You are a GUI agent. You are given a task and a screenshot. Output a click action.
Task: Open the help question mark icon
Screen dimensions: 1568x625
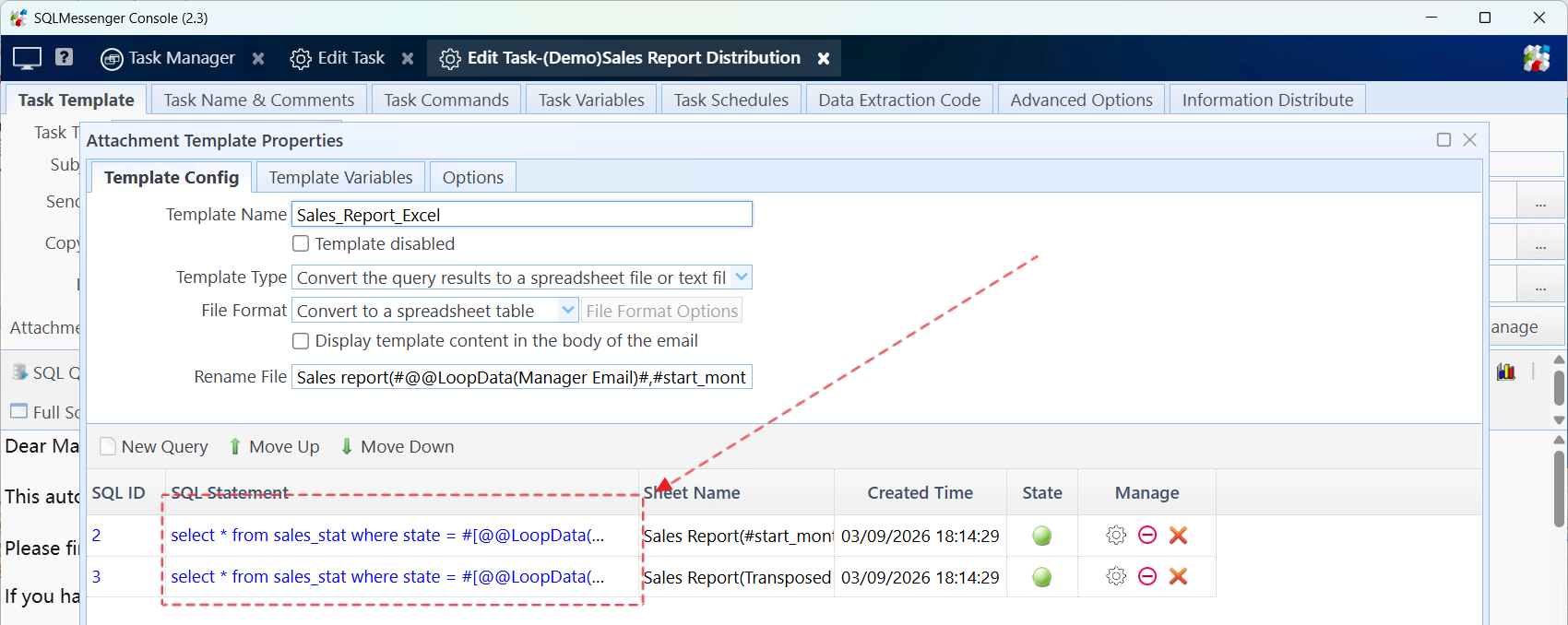[64, 57]
